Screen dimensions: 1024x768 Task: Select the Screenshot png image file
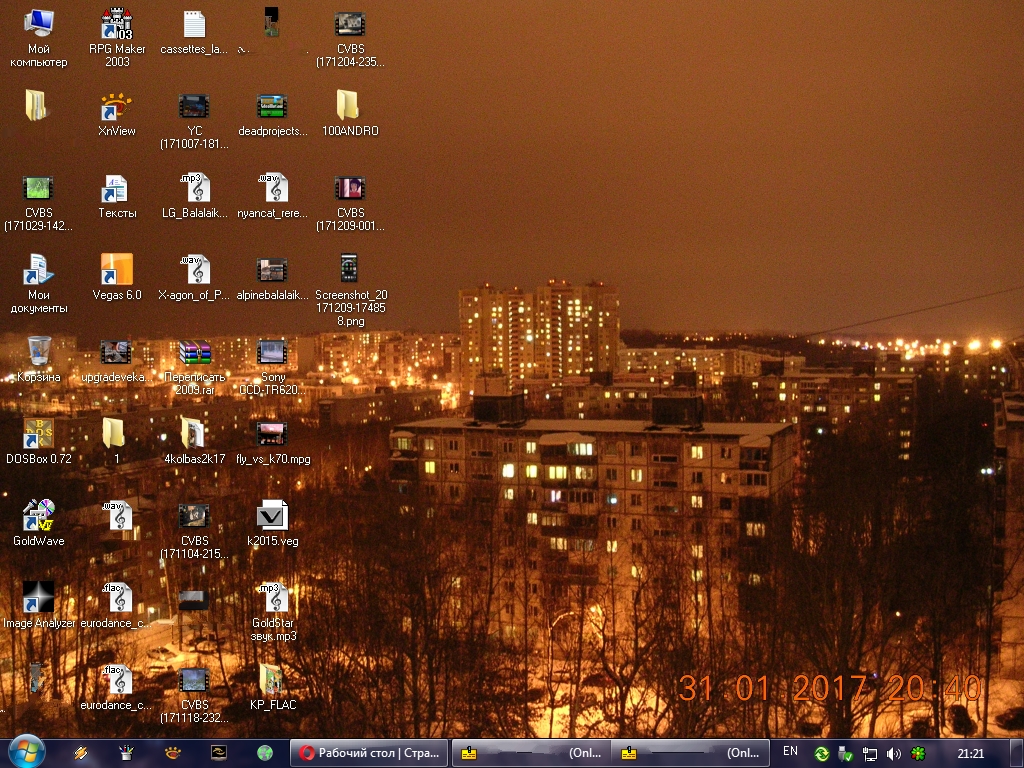349,270
